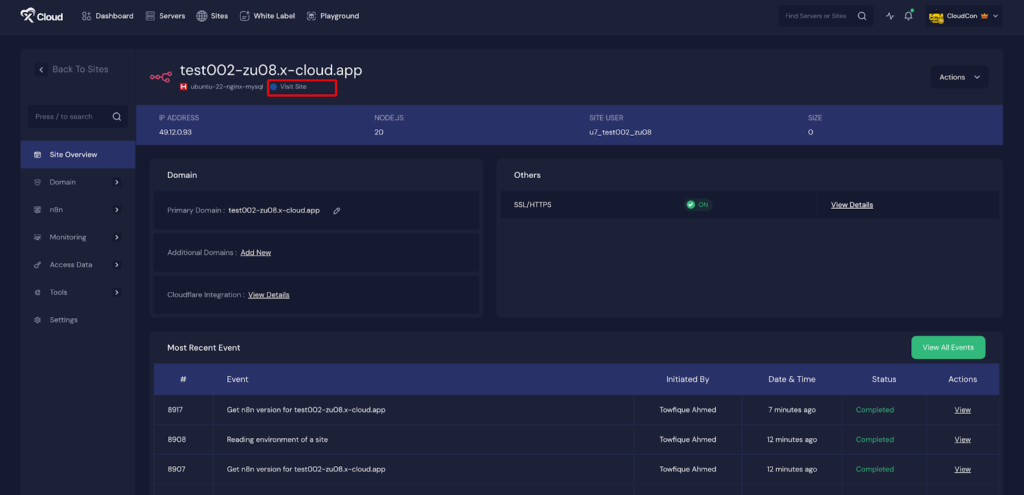Click the search magnifier icon in top bar

pyautogui.click(x=862, y=16)
